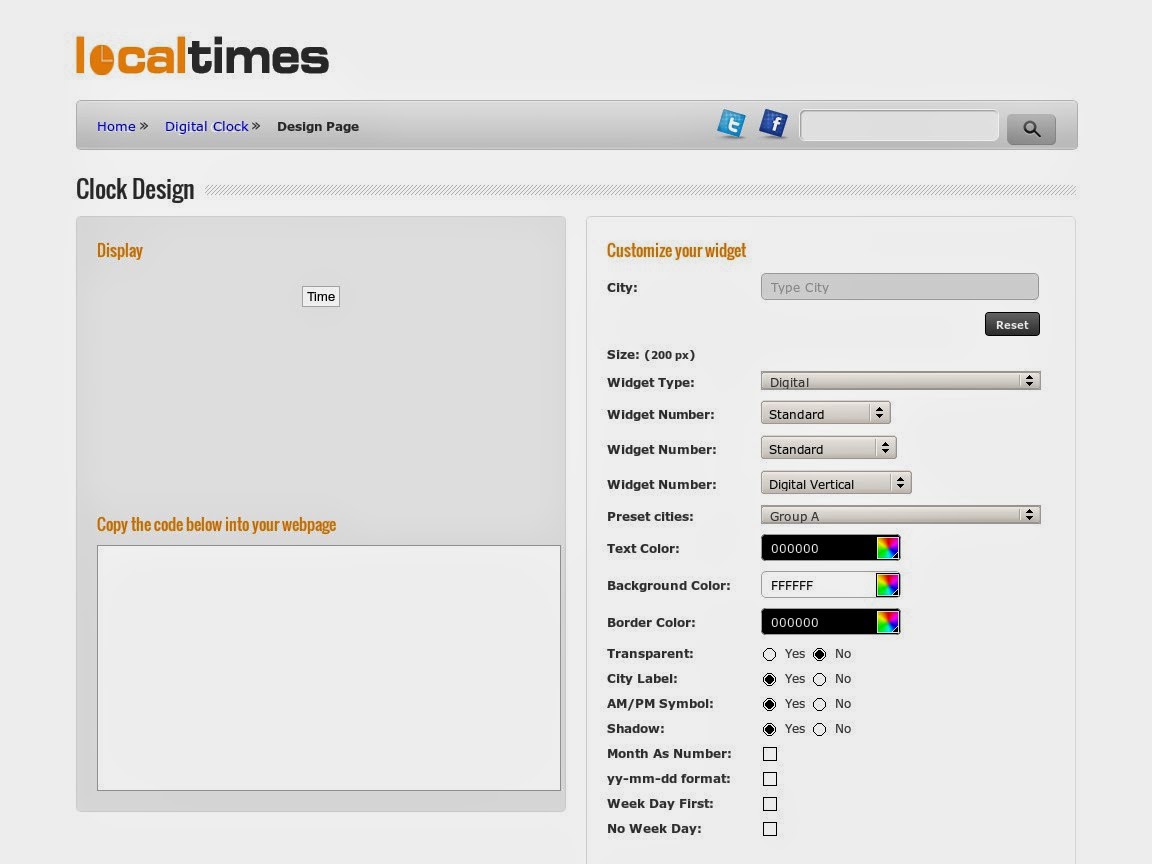Select Shadow No radio button
The width and height of the screenshot is (1152, 864).
coord(819,729)
